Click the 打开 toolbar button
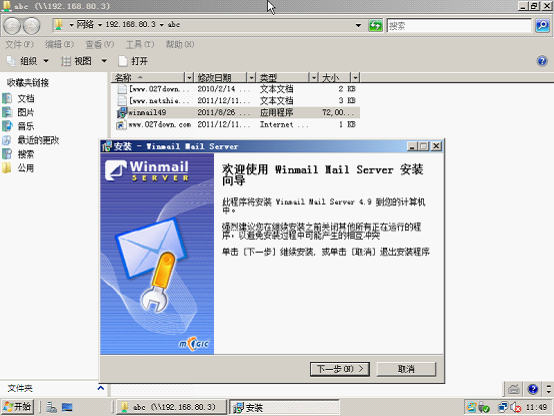Viewport: 554px width, 416px height. click(133, 61)
